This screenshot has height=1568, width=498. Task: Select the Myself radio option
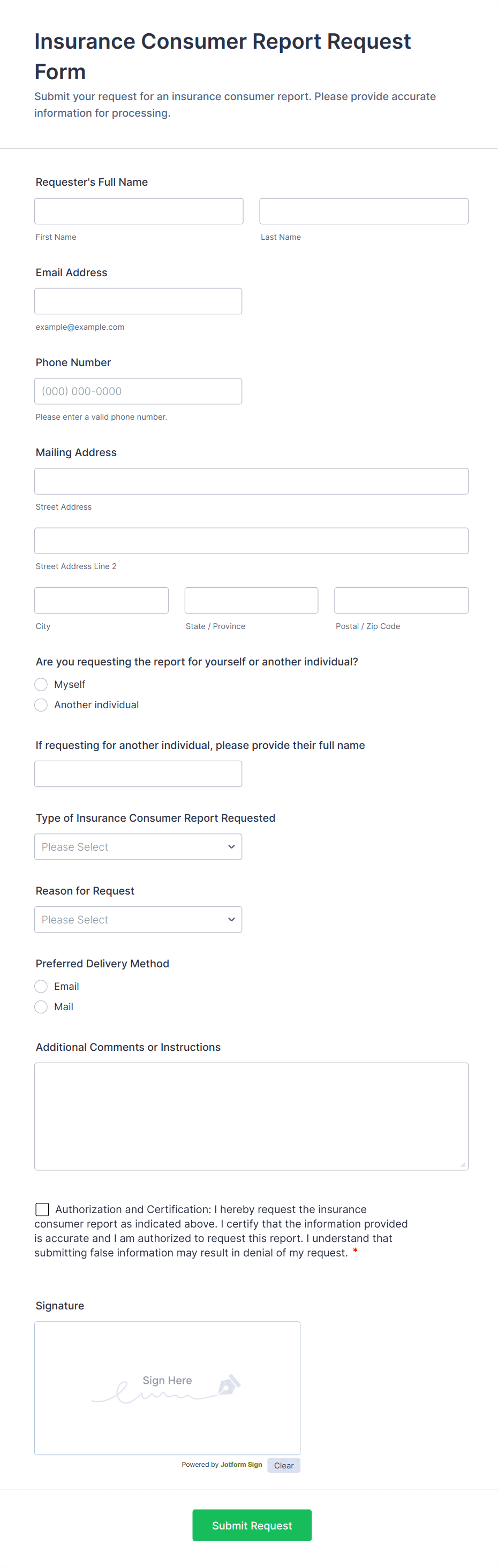[x=41, y=684]
